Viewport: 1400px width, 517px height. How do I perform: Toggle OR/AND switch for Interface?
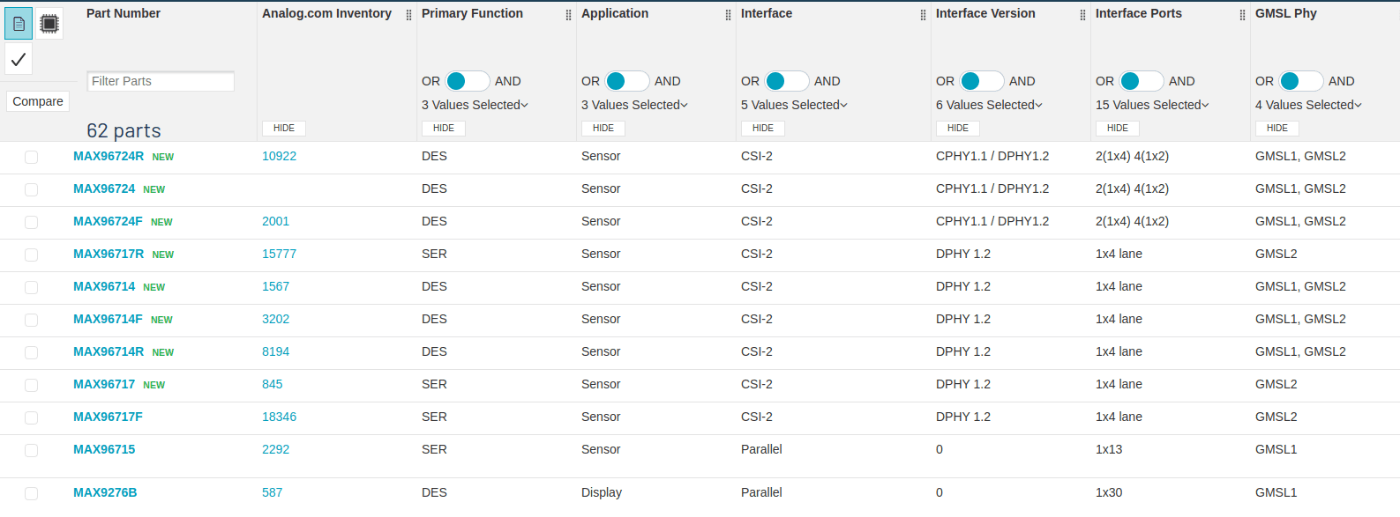787,81
